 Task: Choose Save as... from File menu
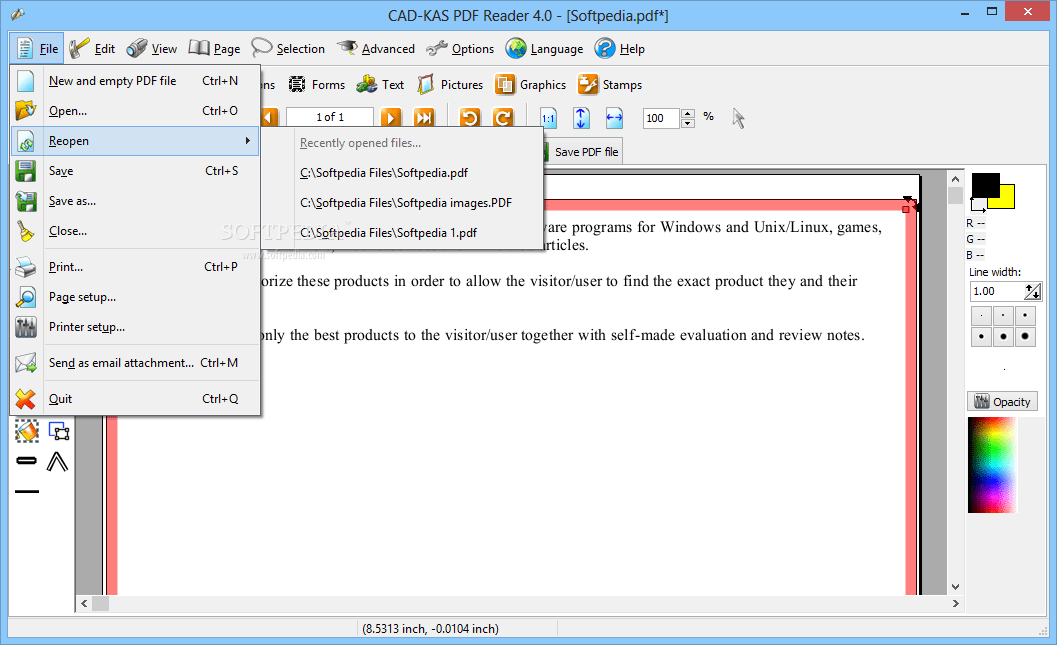pyautogui.click(x=135, y=201)
